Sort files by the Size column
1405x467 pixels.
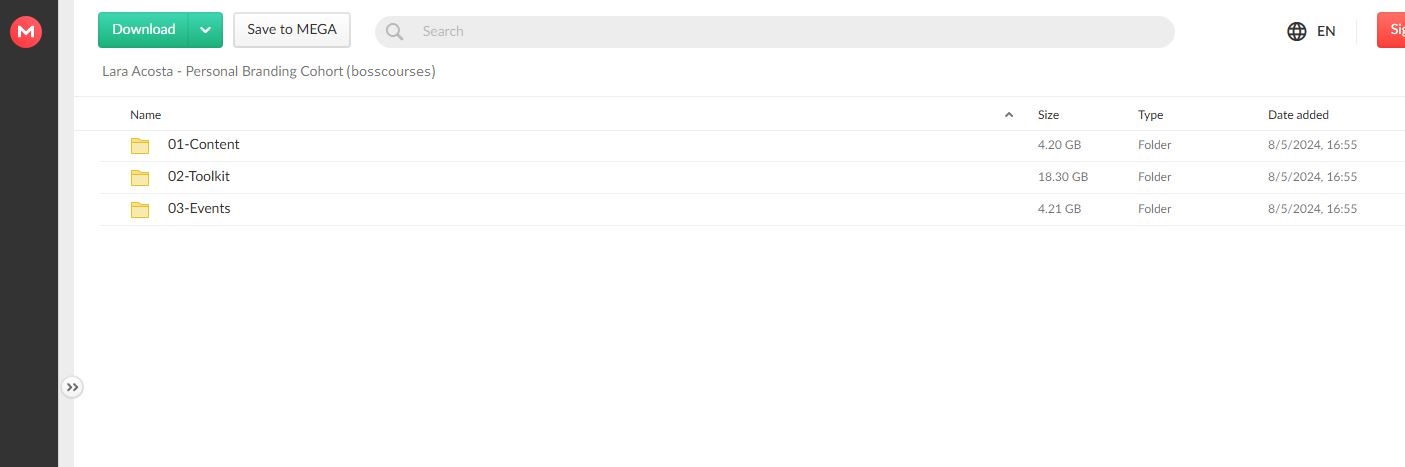[1048, 115]
